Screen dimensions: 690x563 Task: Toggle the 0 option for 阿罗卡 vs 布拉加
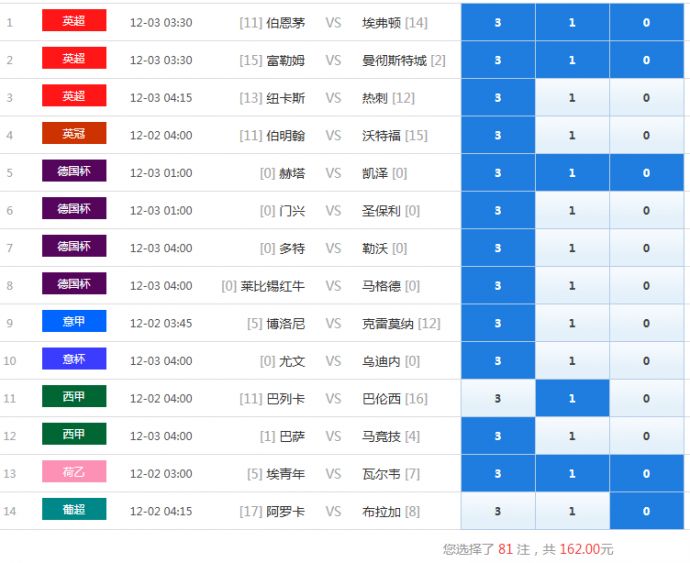click(646, 511)
